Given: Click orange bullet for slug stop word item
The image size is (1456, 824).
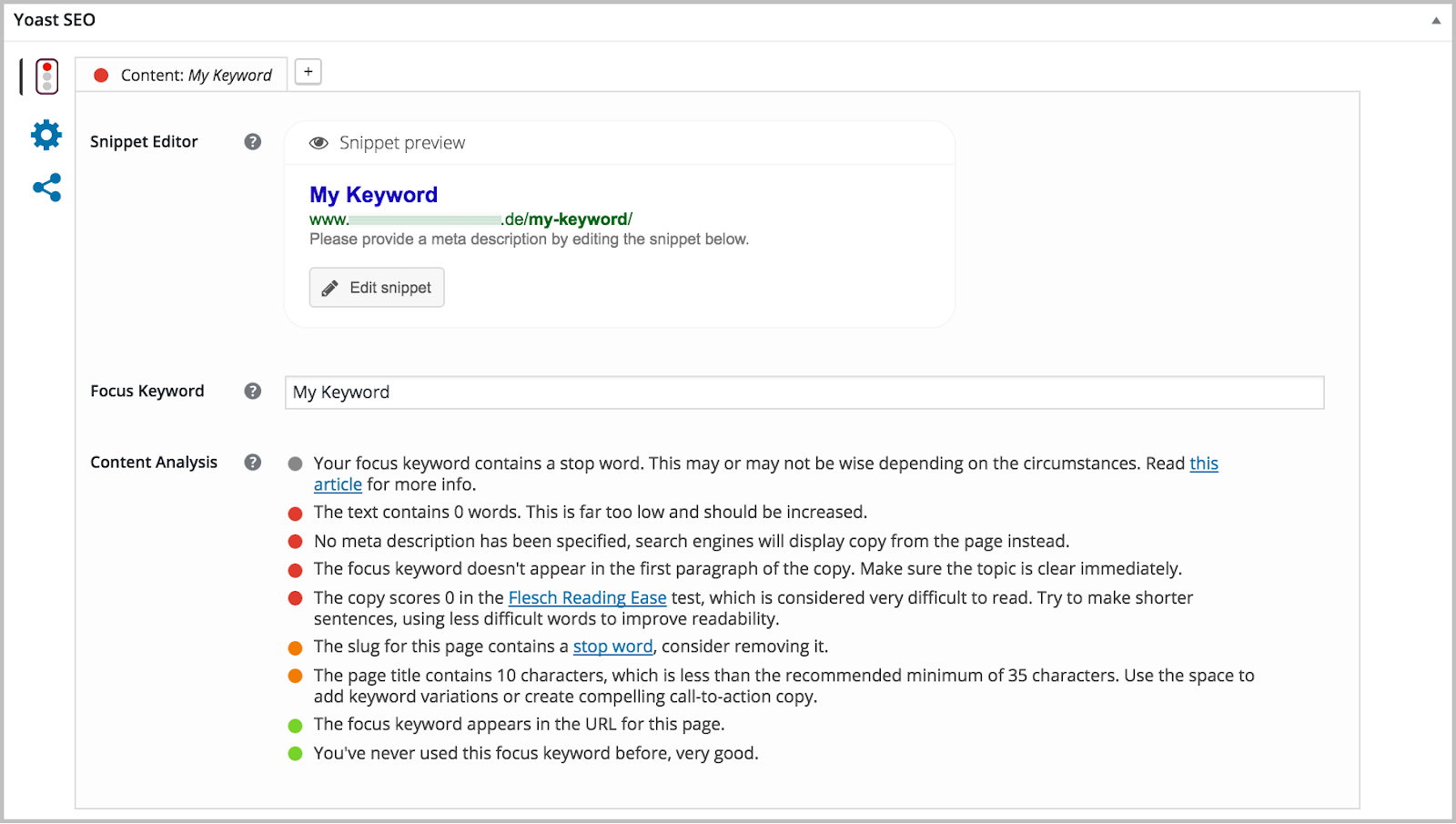Looking at the screenshot, I should pos(295,648).
